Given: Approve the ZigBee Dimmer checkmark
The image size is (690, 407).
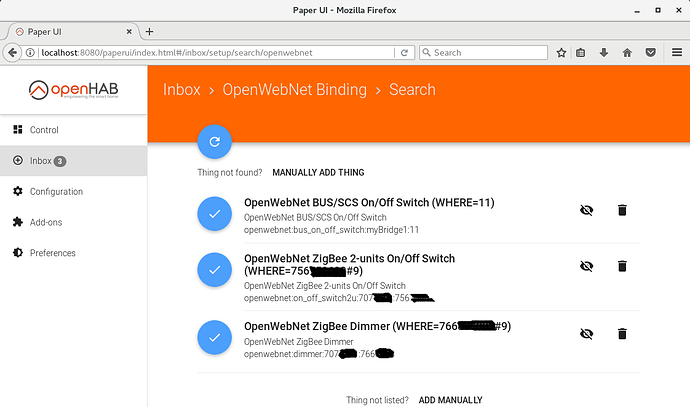Looking at the screenshot, I should tap(214, 337).
